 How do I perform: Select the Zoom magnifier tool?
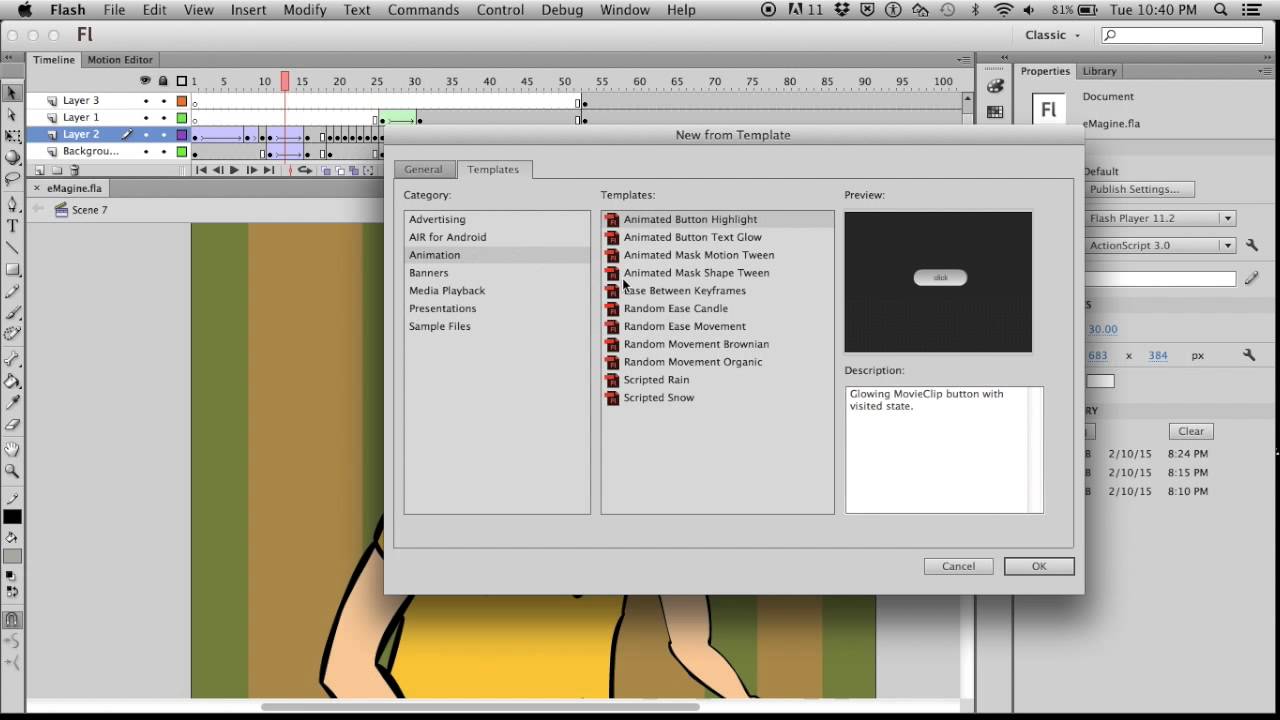pyautogui.click(x=12, y=471)
